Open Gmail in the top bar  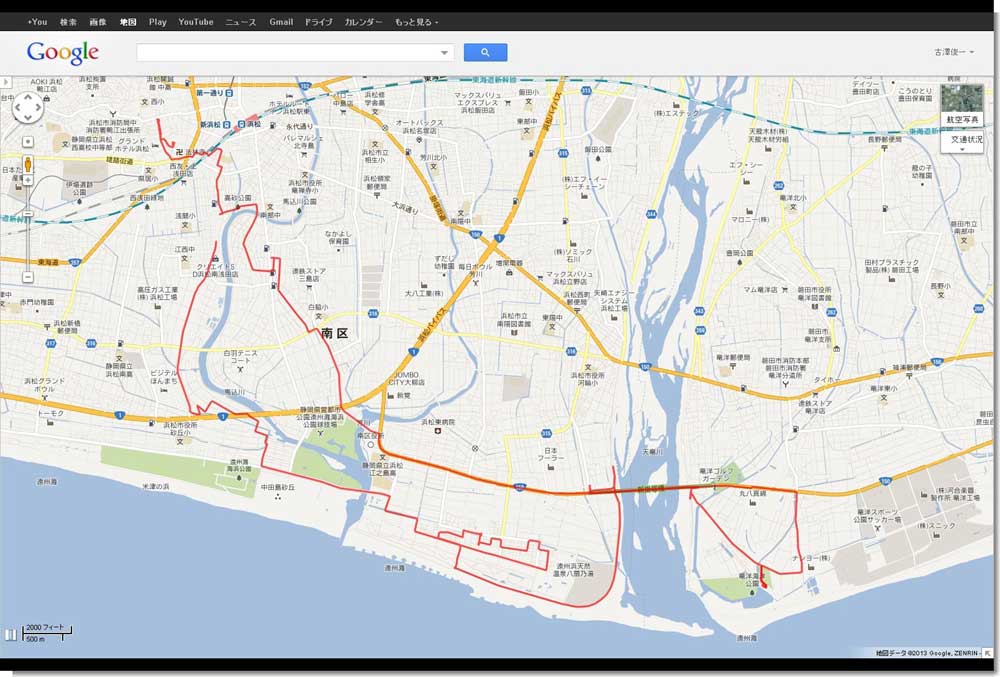pos(281,22)
